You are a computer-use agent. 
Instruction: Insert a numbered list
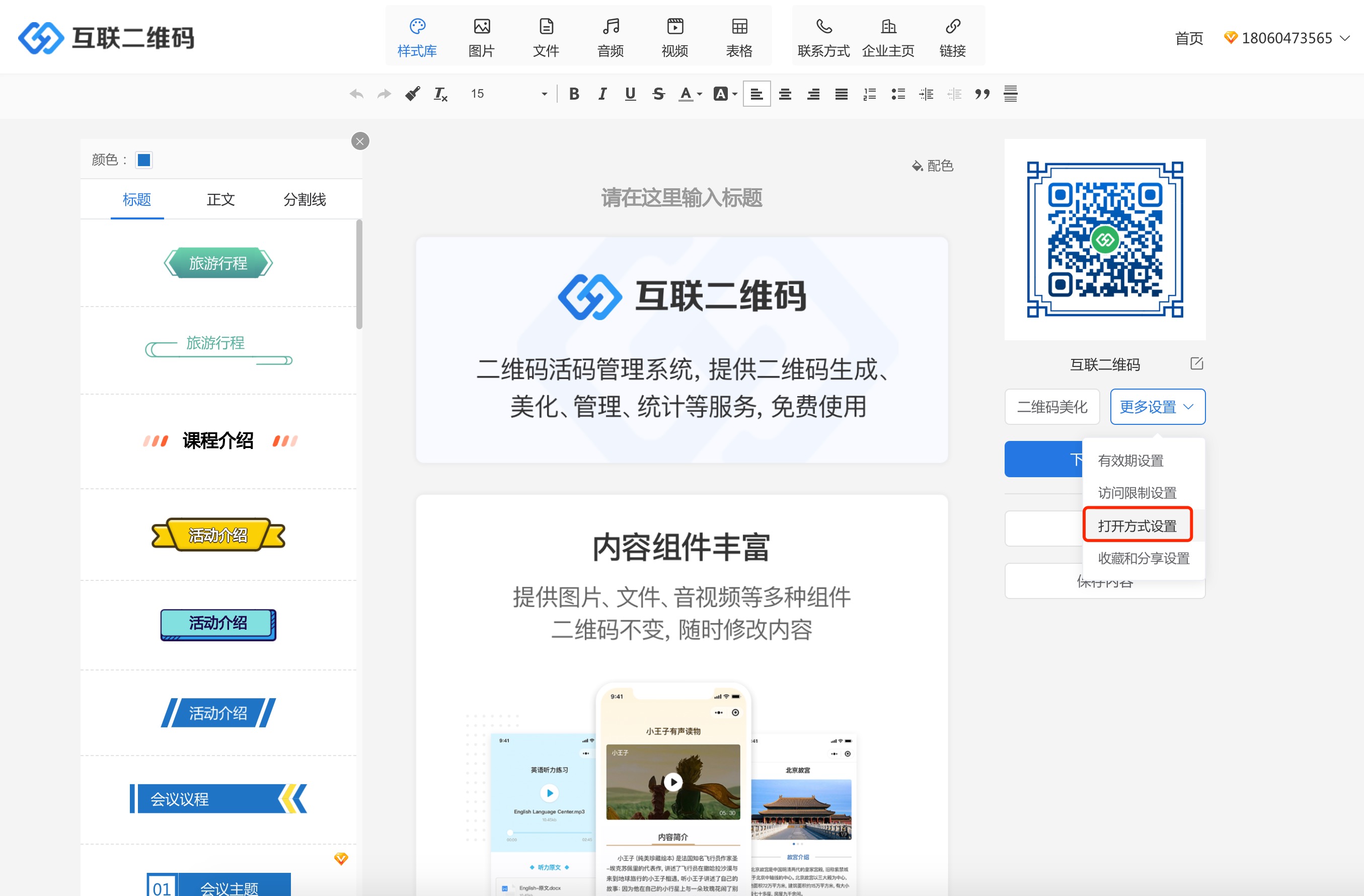[869, 94]
